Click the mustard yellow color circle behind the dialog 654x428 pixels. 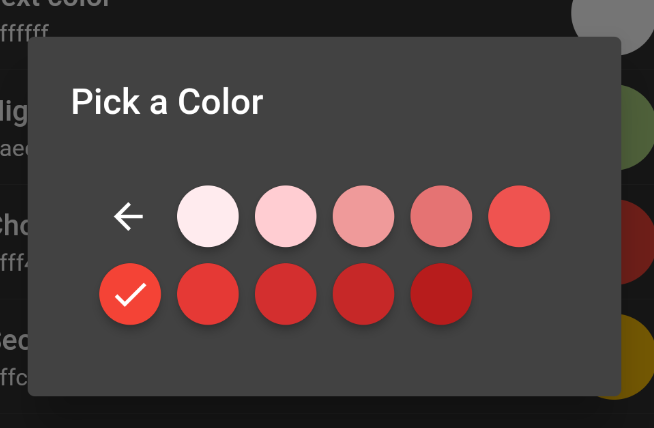638,357
